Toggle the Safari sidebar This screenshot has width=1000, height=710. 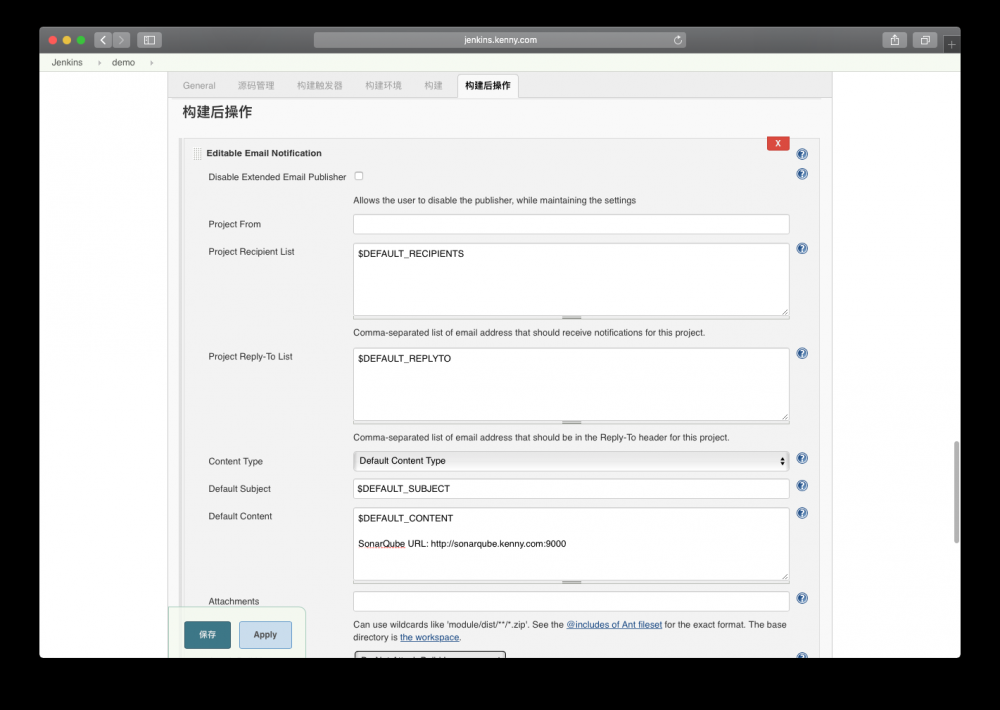pos(148,40)
